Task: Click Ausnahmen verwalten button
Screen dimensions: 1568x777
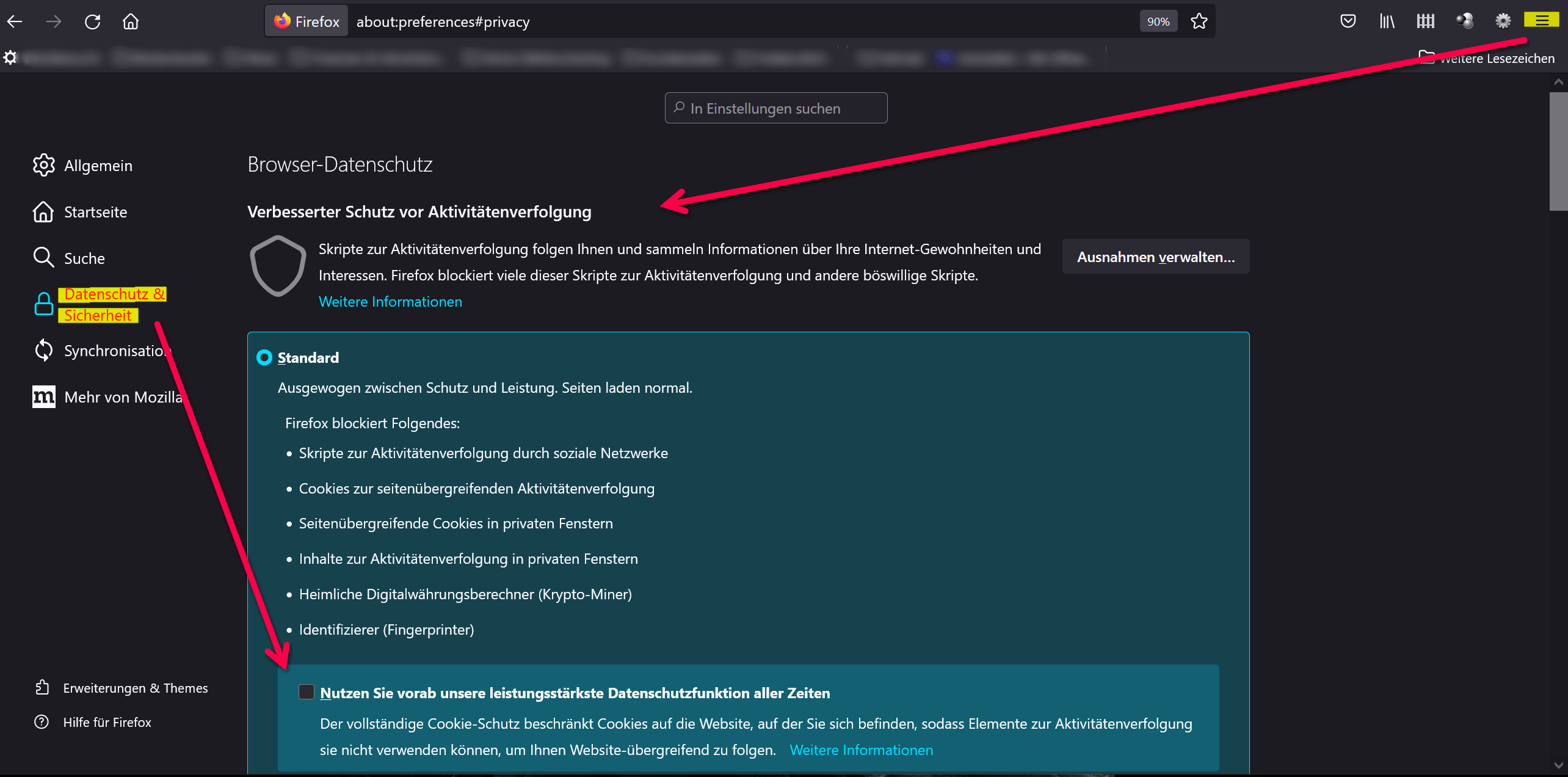Action: point(1156,257)
